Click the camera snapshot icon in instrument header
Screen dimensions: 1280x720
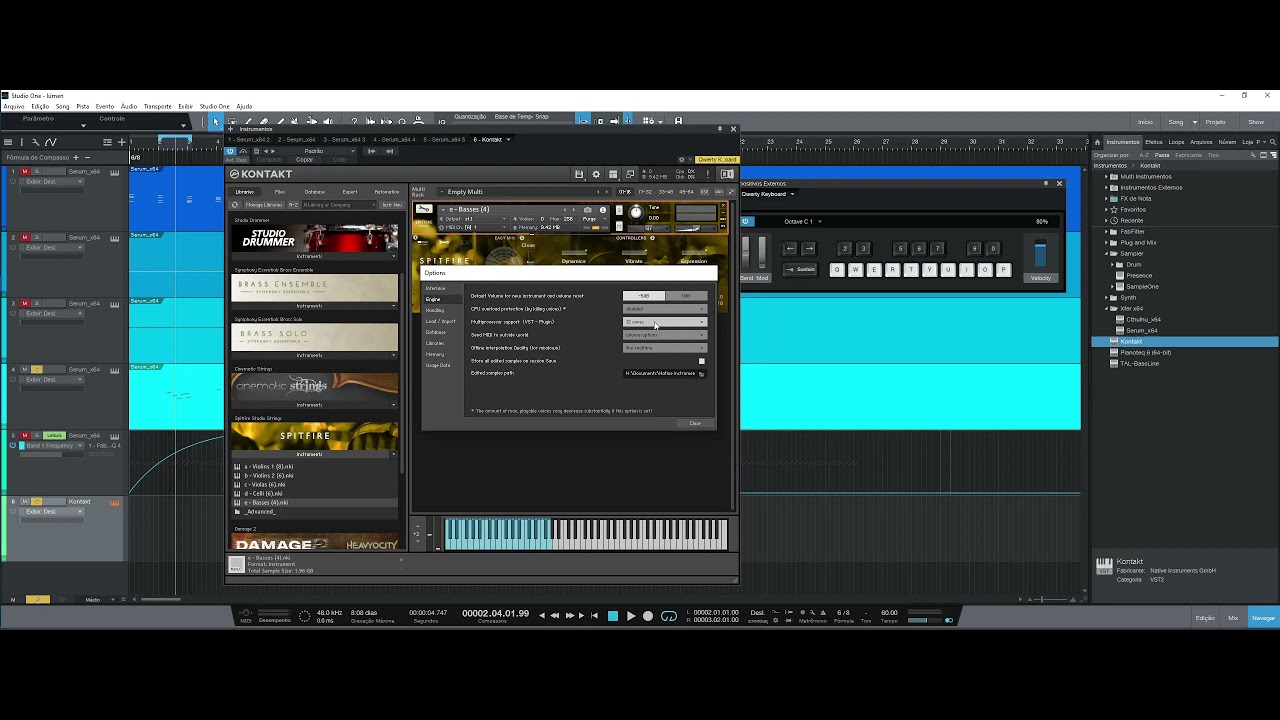587,210
